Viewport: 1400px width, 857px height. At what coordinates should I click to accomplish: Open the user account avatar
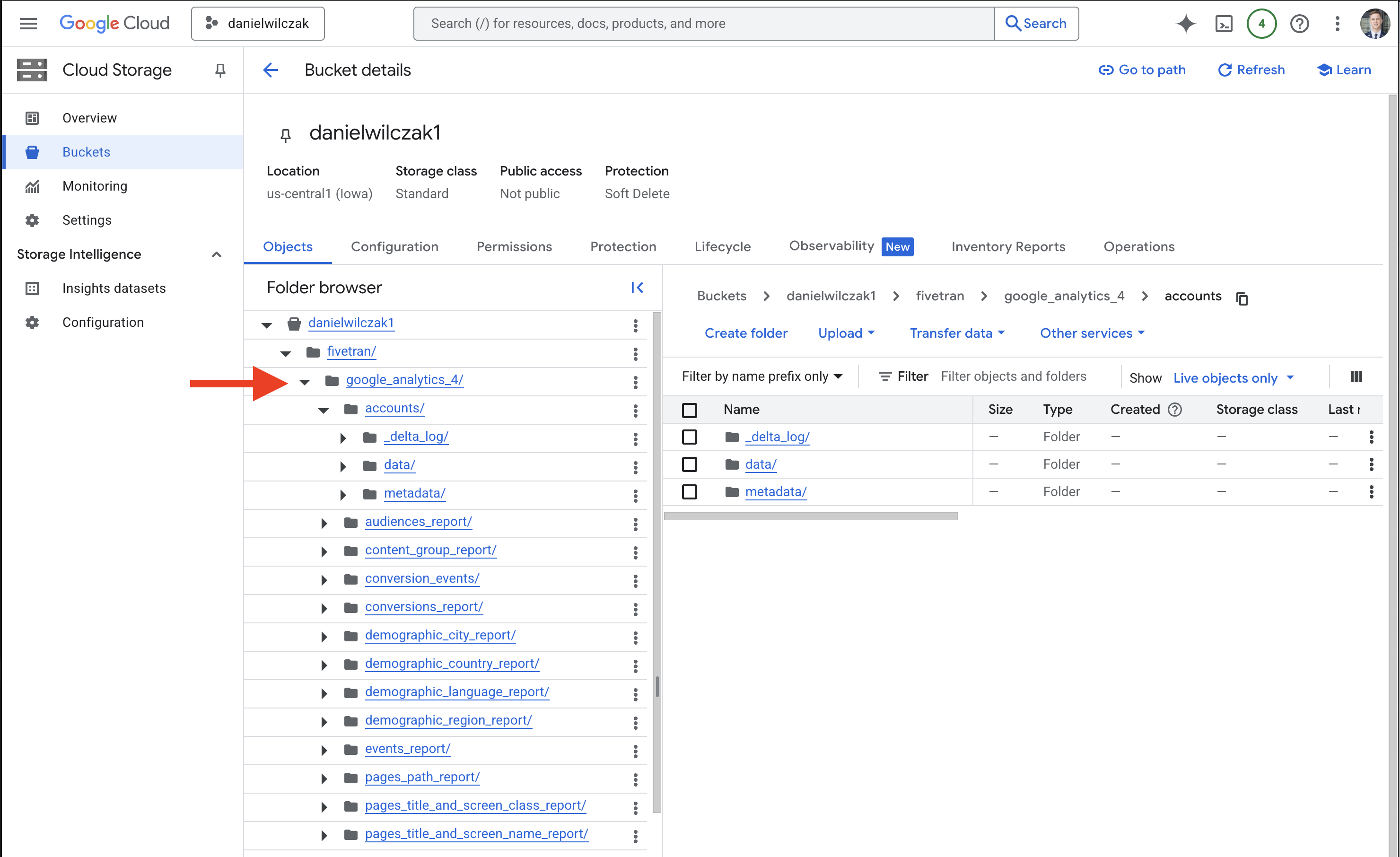click(x=1374, y=23)
